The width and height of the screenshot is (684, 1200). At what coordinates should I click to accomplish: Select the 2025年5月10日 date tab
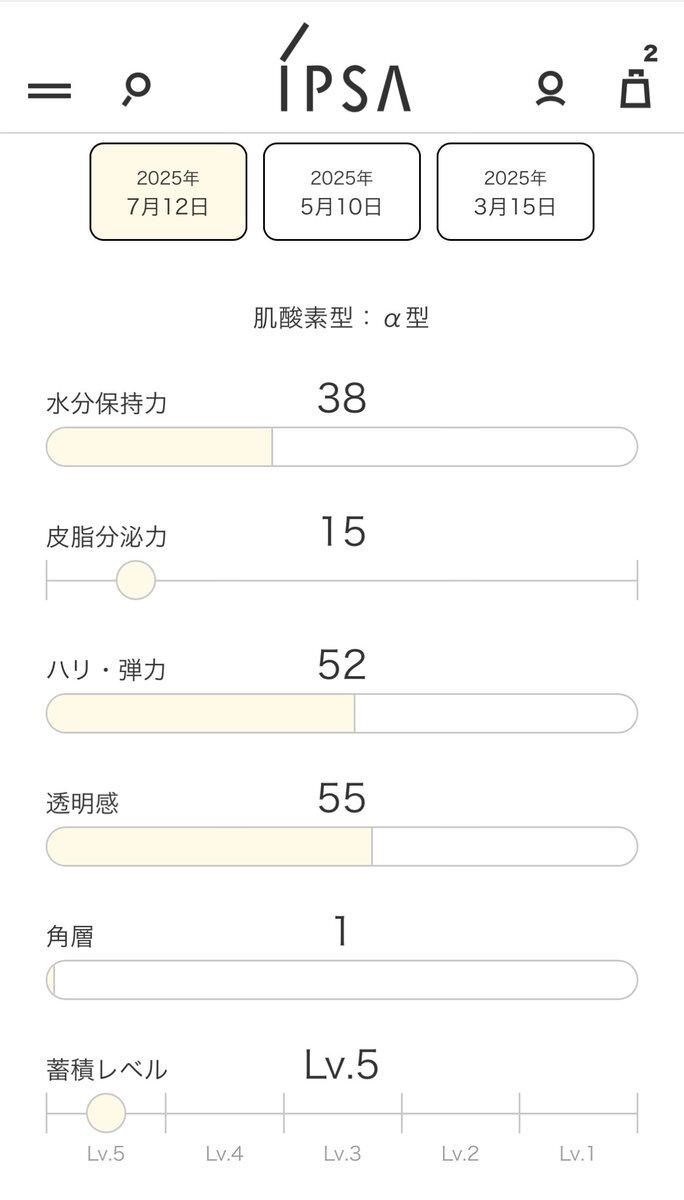point(342,192)
